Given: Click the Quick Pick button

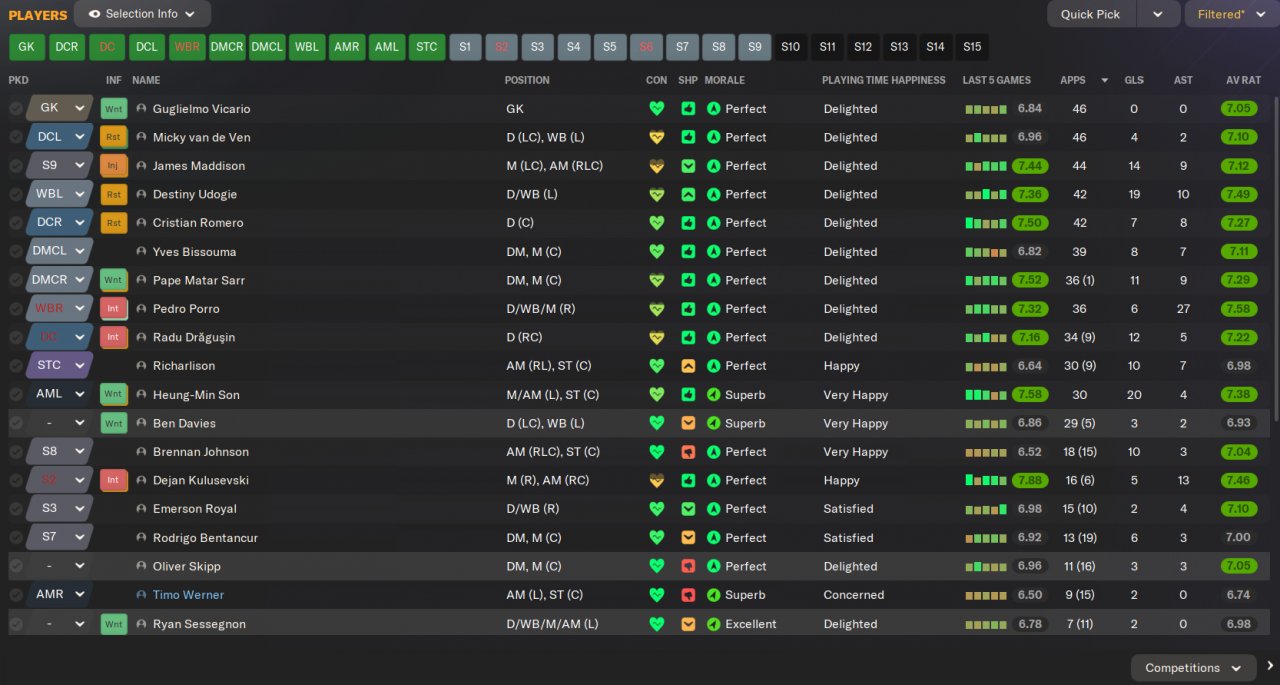Looking at the screenshot, I should click(x=1091, y=14).
